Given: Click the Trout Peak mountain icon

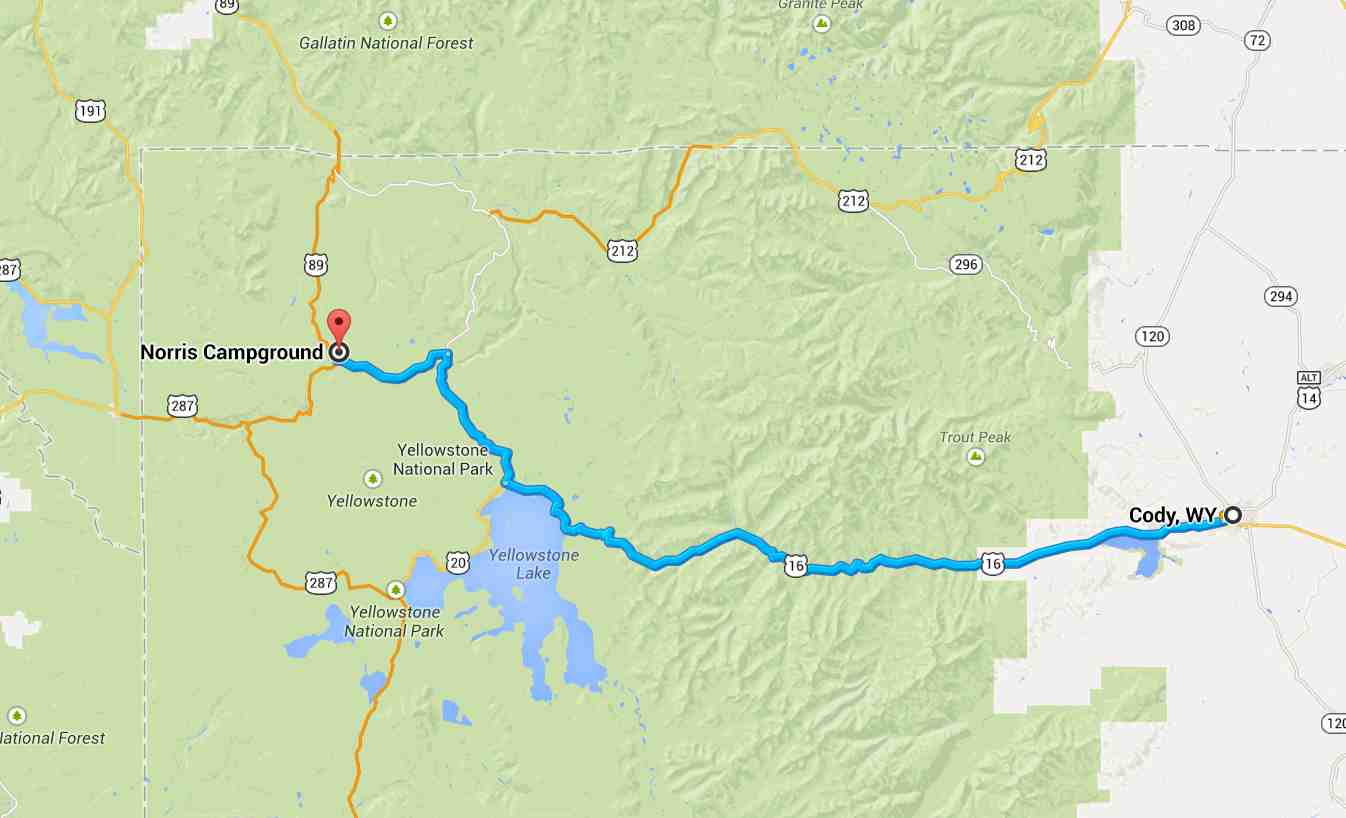Looking at the screenshot, I should (976, 457).
